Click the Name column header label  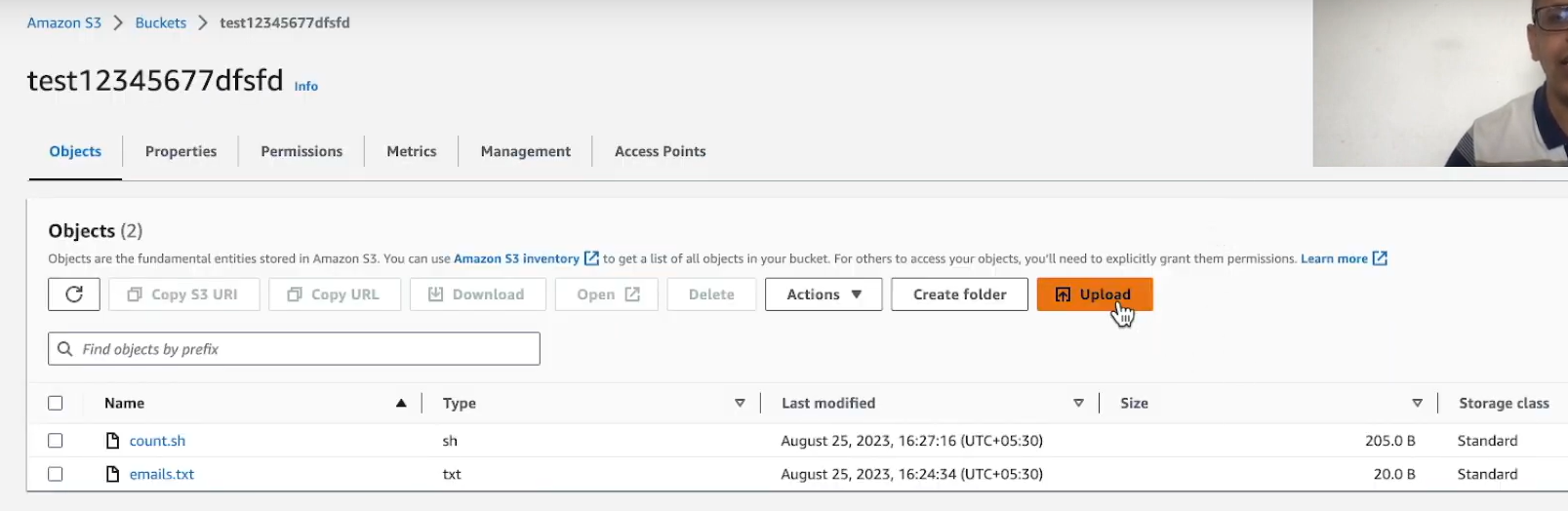124,403
